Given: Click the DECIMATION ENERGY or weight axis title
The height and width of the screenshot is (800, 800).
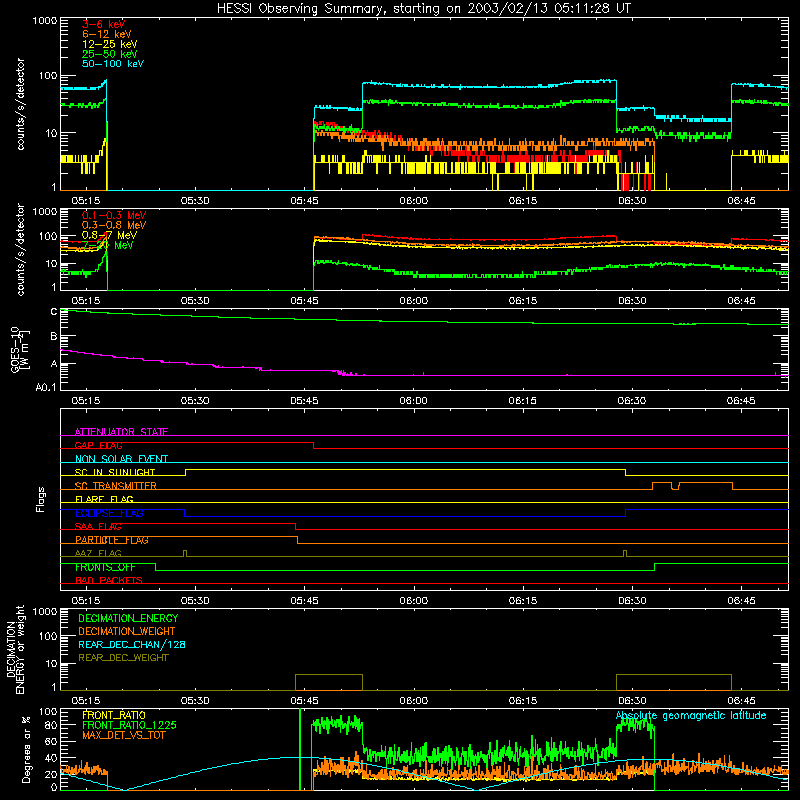Looking at the screenshot, I should click(15, 649).
